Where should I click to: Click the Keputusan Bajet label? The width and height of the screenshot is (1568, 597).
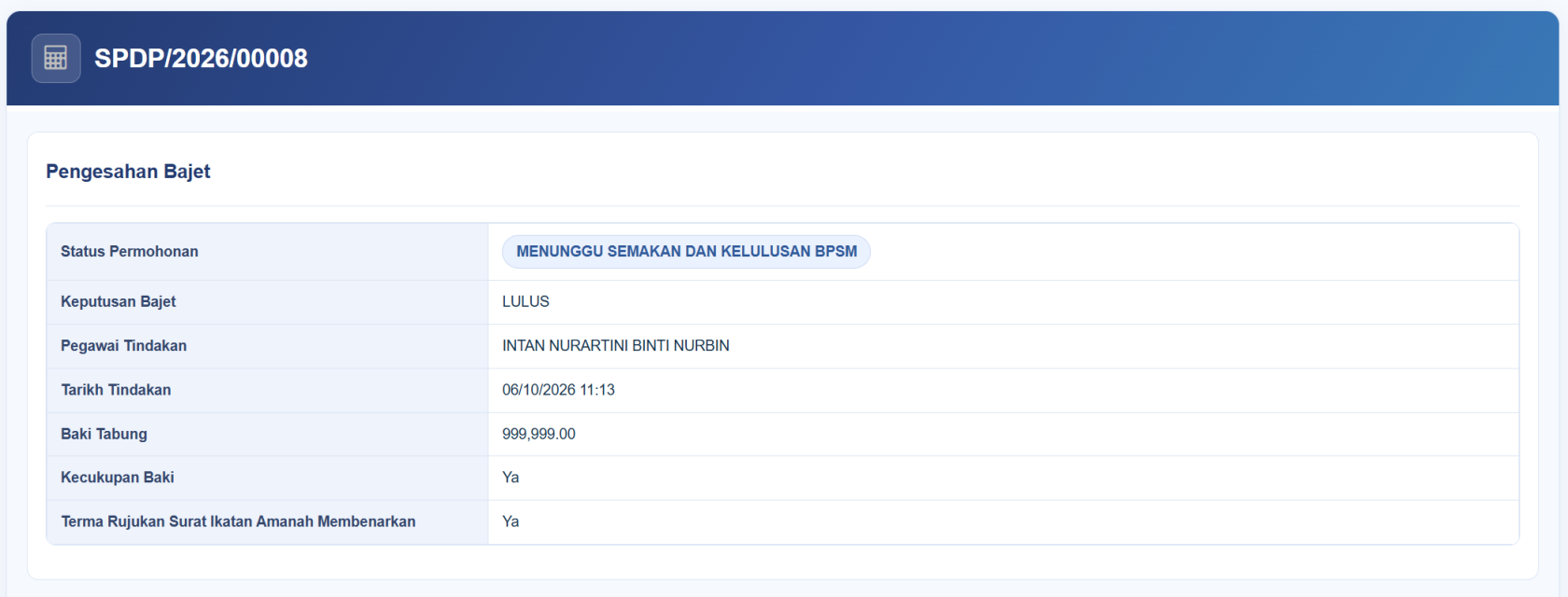tap(119, 302)
